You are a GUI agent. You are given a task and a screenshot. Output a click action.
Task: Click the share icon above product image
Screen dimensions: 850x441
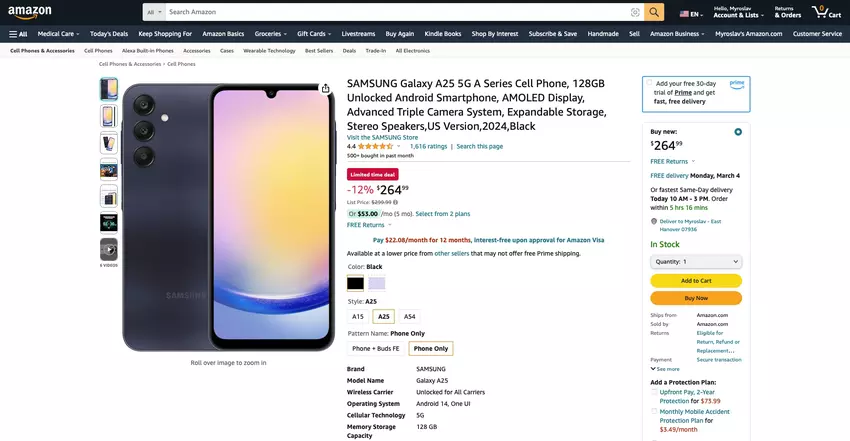point(326,88)
